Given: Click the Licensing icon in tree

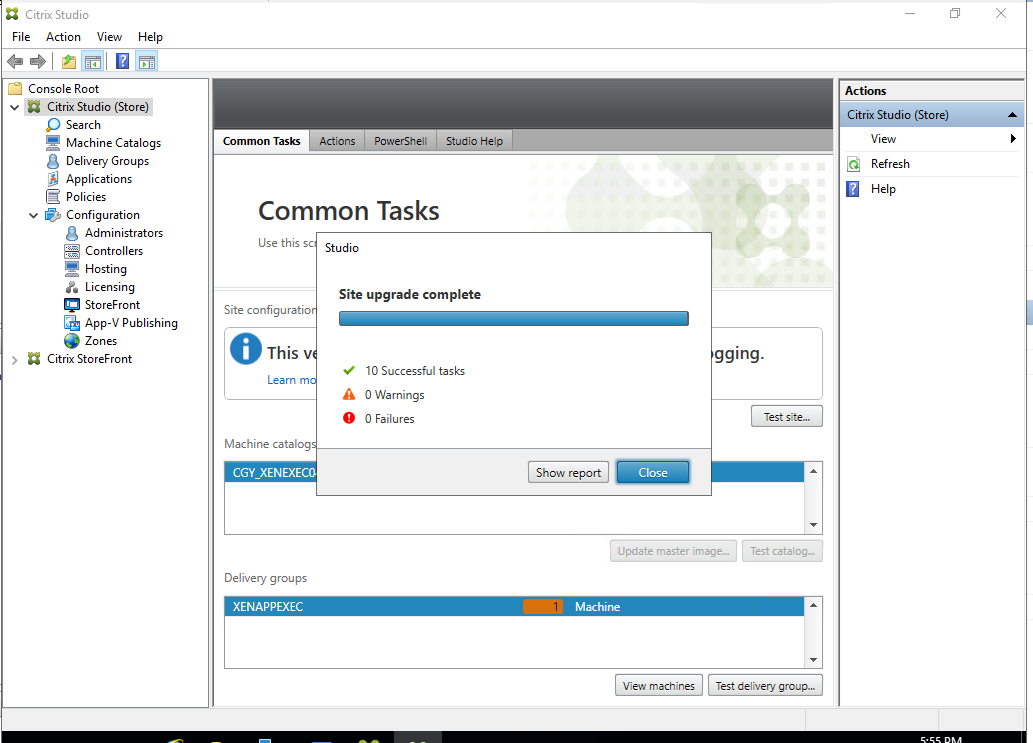Looking at the screenshot, I should [x=72, y=287].
